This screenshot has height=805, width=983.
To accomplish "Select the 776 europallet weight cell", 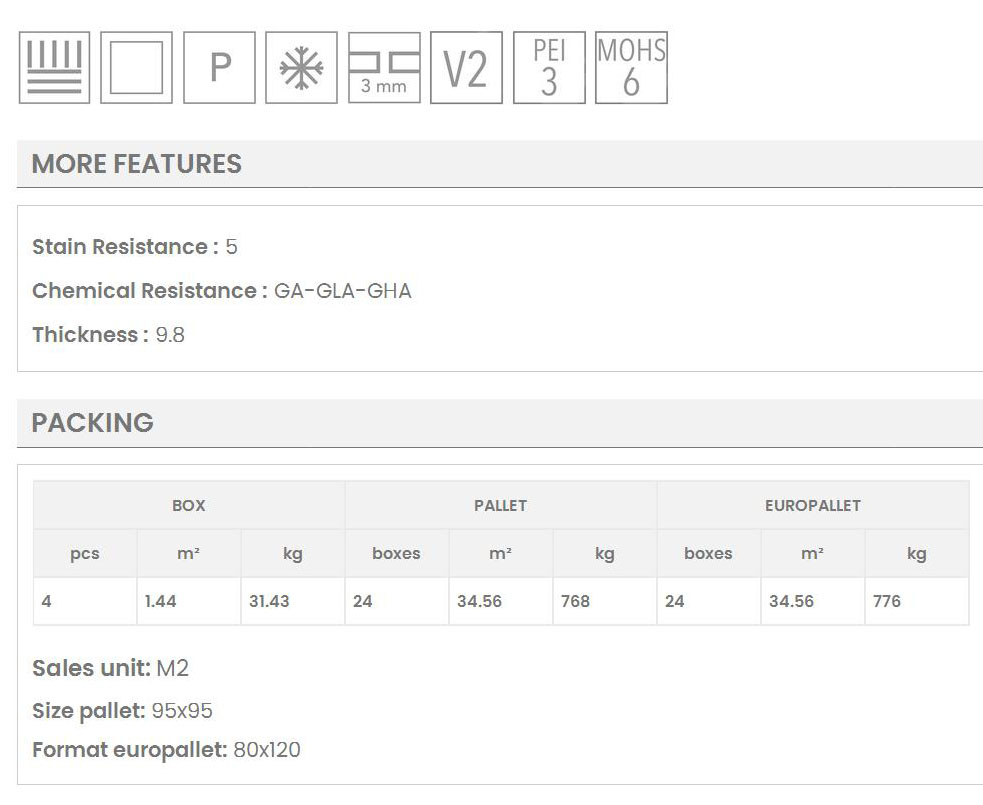I will [887, 601].
